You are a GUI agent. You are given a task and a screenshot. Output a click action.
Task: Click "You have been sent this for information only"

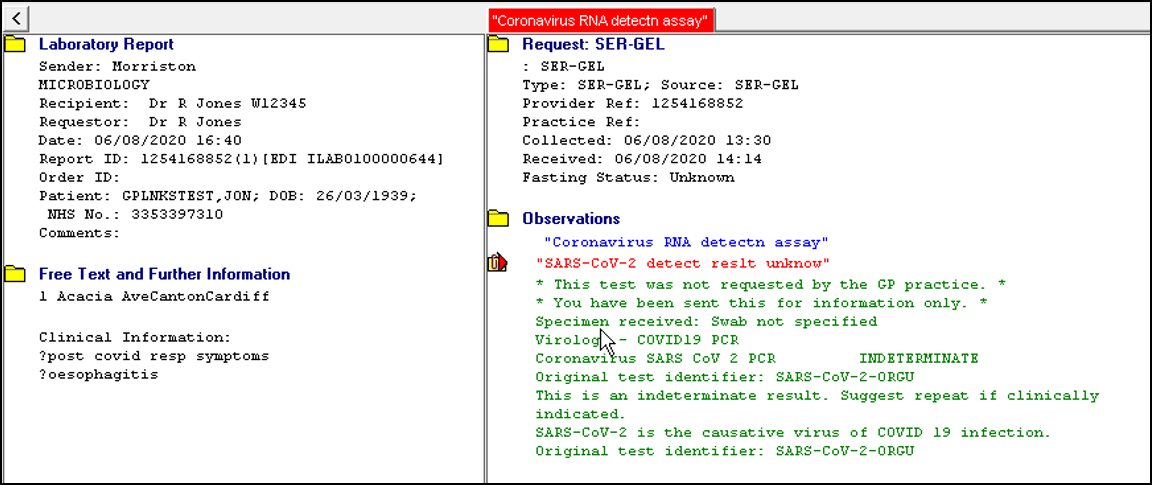762,303
